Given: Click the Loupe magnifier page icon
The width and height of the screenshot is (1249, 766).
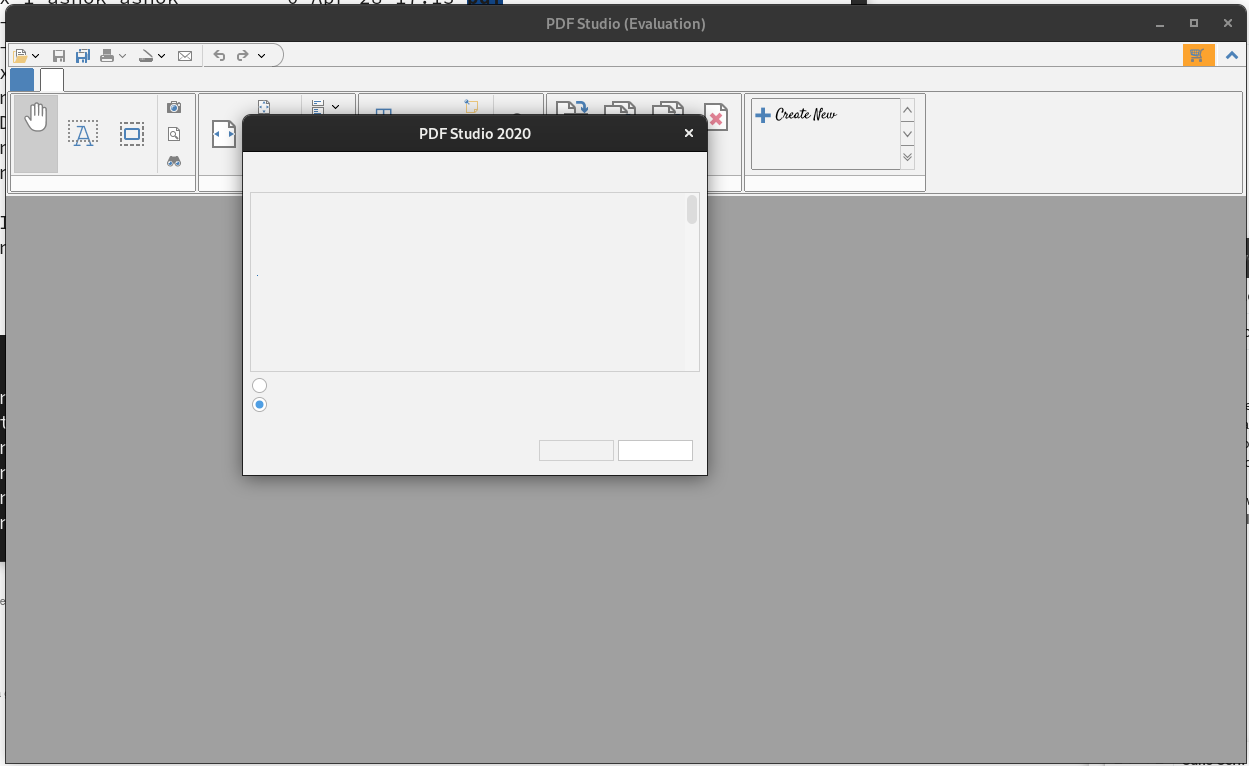Looking at the screenshot, I should (x=174, y=134).
